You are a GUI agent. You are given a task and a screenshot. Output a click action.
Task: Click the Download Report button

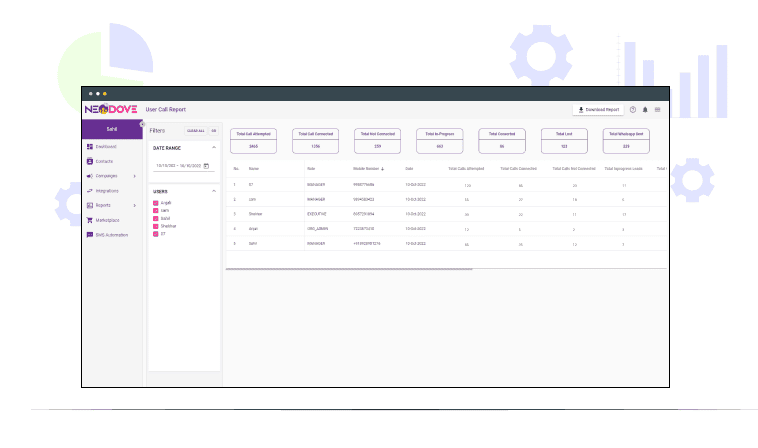598,110
